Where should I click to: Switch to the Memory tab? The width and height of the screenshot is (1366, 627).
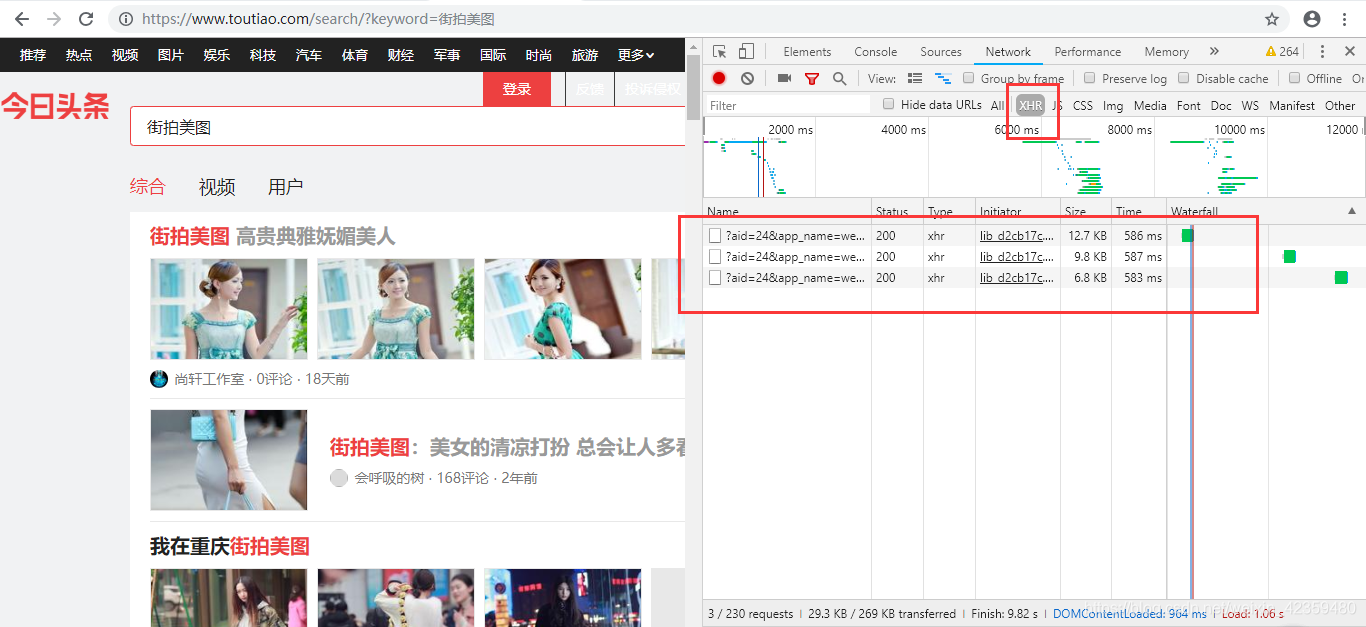coord(1167,52)
